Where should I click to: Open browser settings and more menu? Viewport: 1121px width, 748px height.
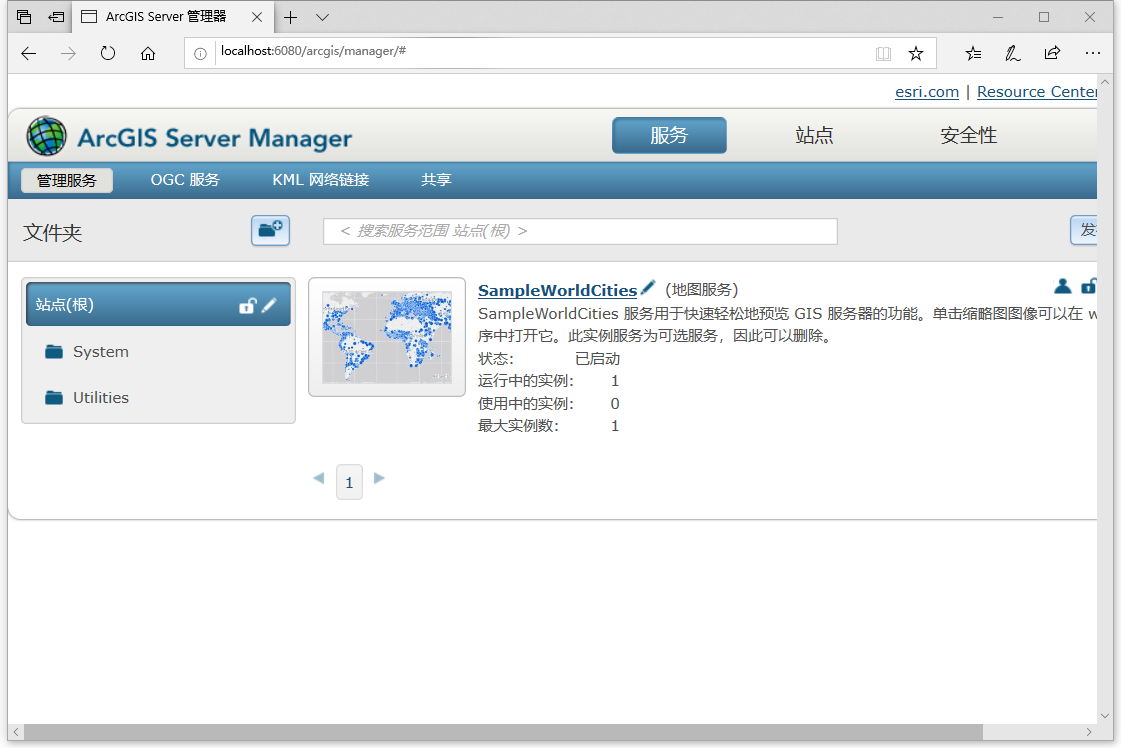[x=1092, y=54]
